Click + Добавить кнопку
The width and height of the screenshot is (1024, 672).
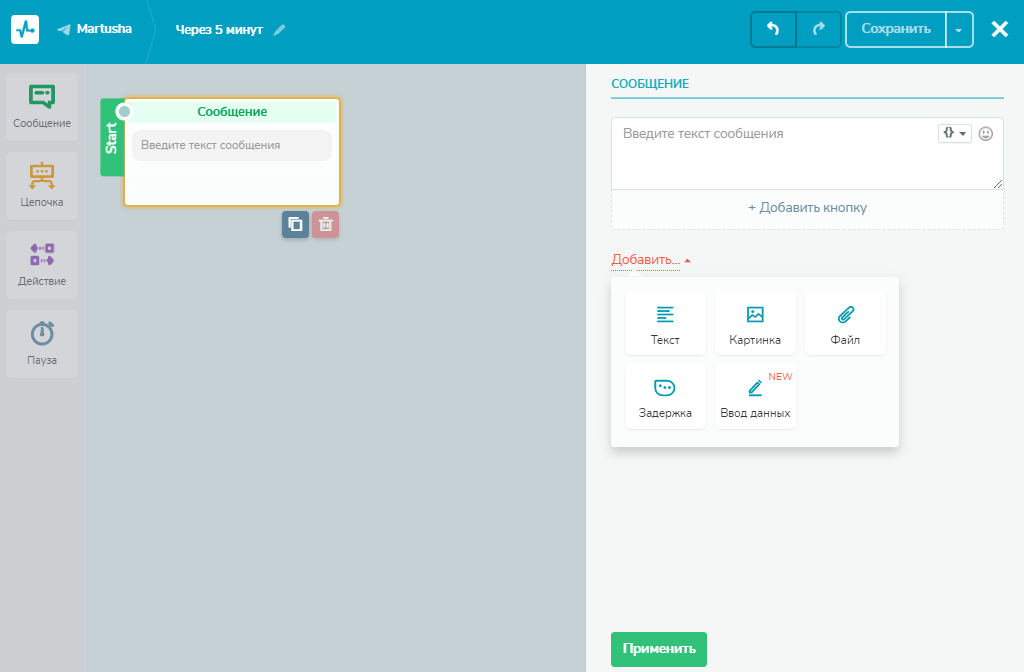(807, 208)
